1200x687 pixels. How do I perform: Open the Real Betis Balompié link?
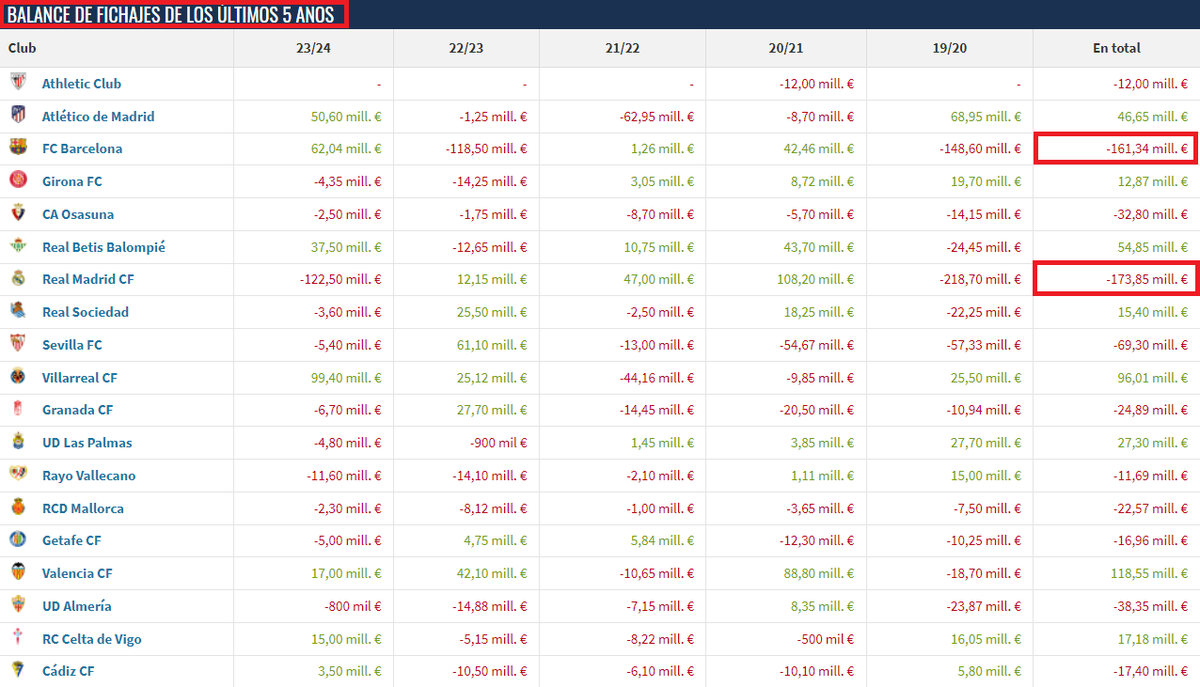coord(104,247)
